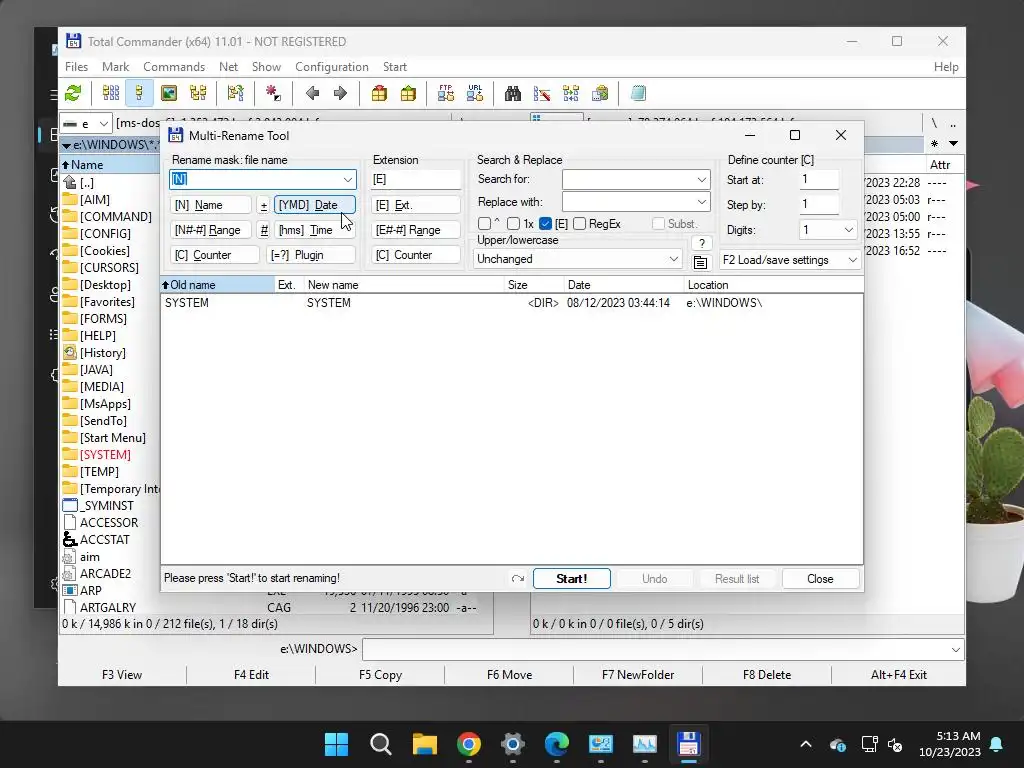1024x768 pixels.
Task: Open directory history arrow in right panel
Action: click(953, 144)
